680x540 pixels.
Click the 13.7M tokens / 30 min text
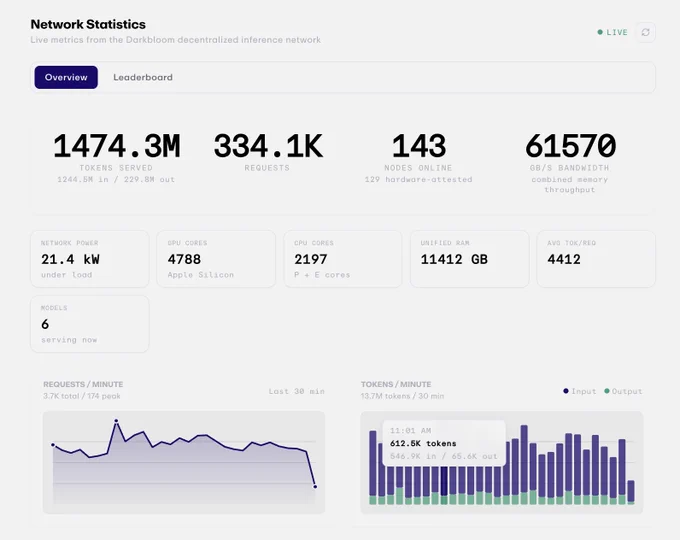coord(402,396)
